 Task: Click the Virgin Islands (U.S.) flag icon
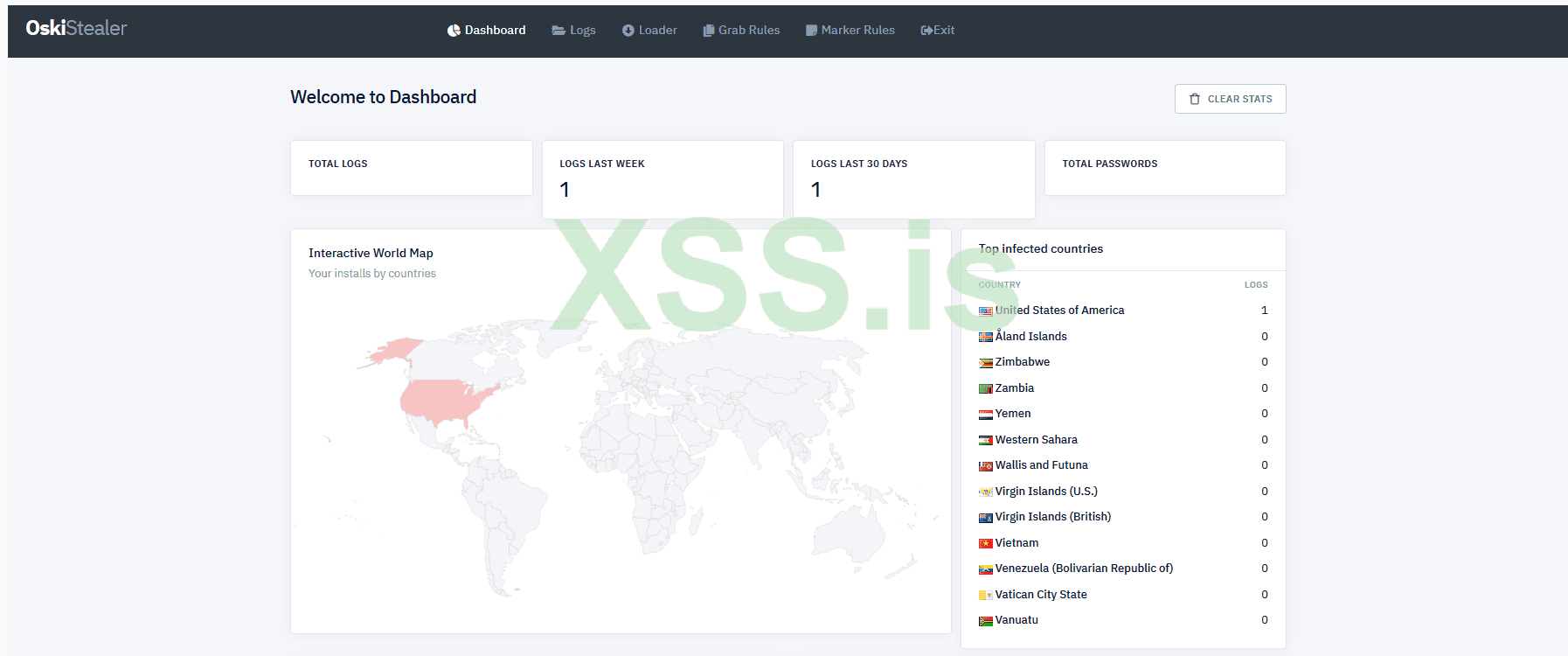(x=986, y=492)
